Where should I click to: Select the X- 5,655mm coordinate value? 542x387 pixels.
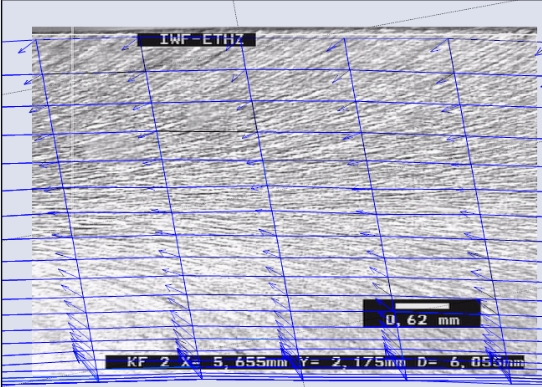[x=235, y=362]
